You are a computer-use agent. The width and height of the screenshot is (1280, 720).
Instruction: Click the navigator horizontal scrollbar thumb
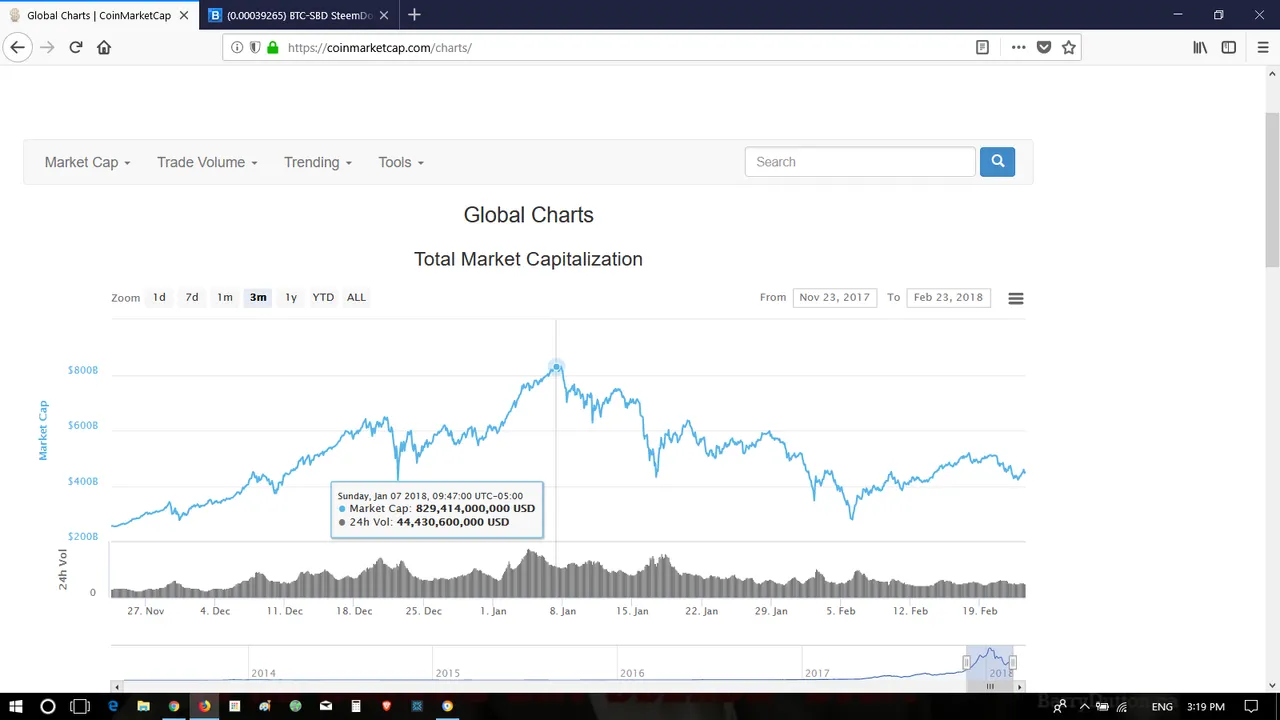coord(990,687)
